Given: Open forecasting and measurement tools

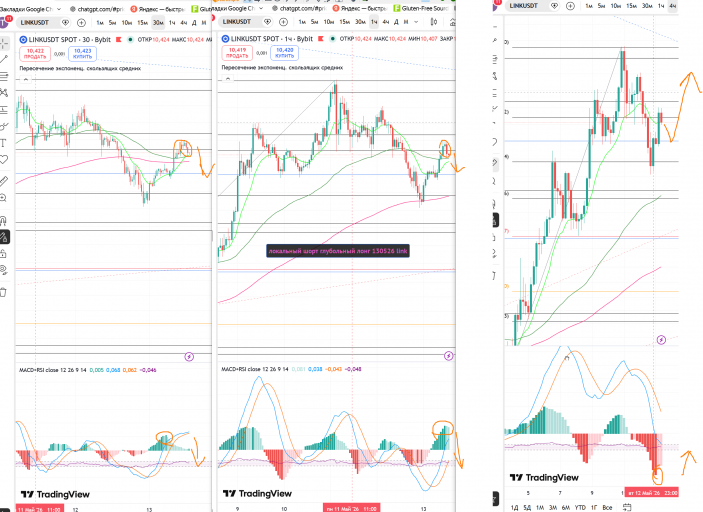Looking at the screenshot, I should [x=4, y=109].
